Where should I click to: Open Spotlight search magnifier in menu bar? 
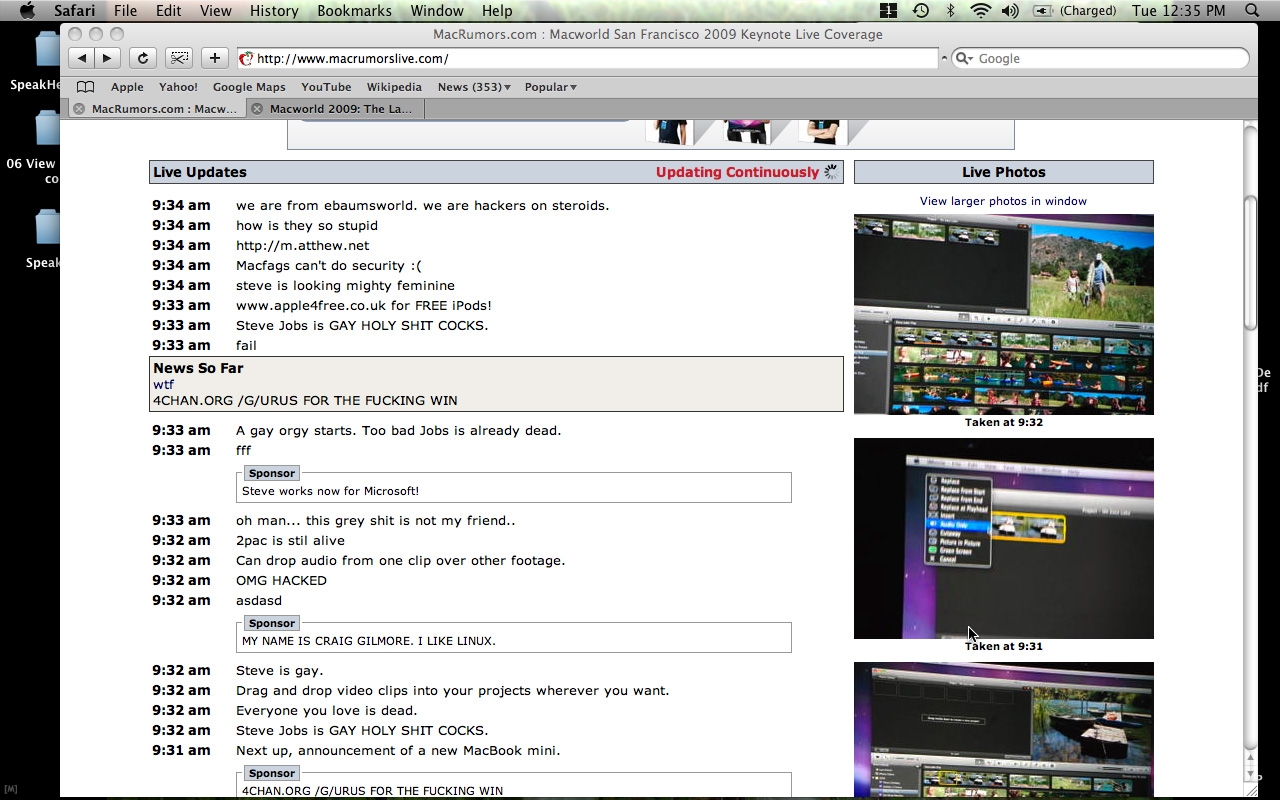click(1252, 11)
